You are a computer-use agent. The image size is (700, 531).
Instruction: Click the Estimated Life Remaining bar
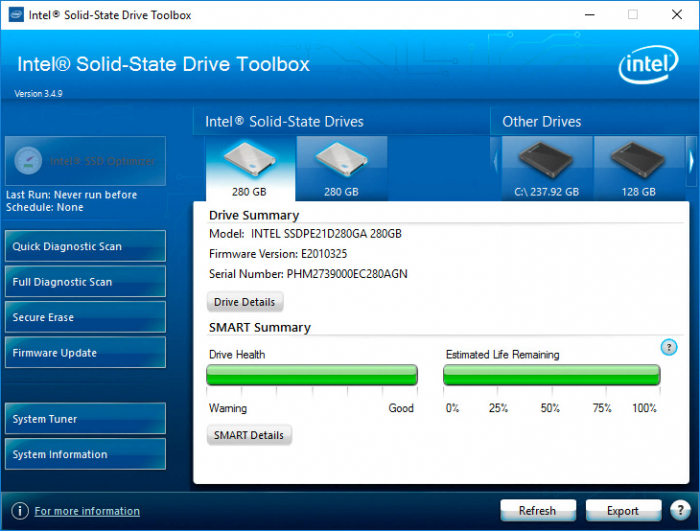click(551, 375)
